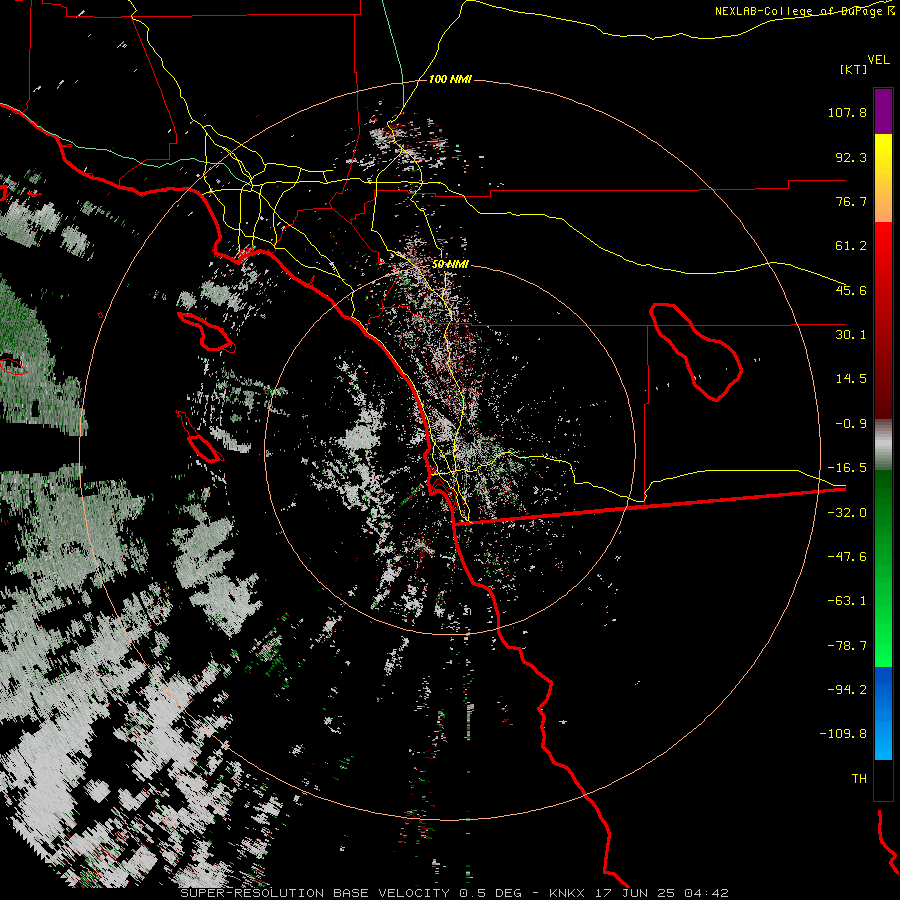Click the -63.1 velocity scale value
900x900 pixels.
point(847,601)
